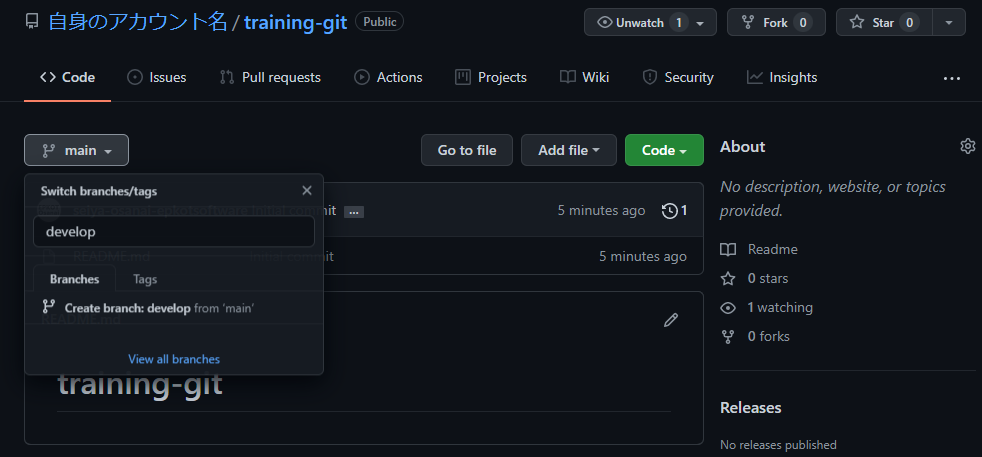Edit README with the pencil icon
Viewport: 982px width, 457px height.
671,320
